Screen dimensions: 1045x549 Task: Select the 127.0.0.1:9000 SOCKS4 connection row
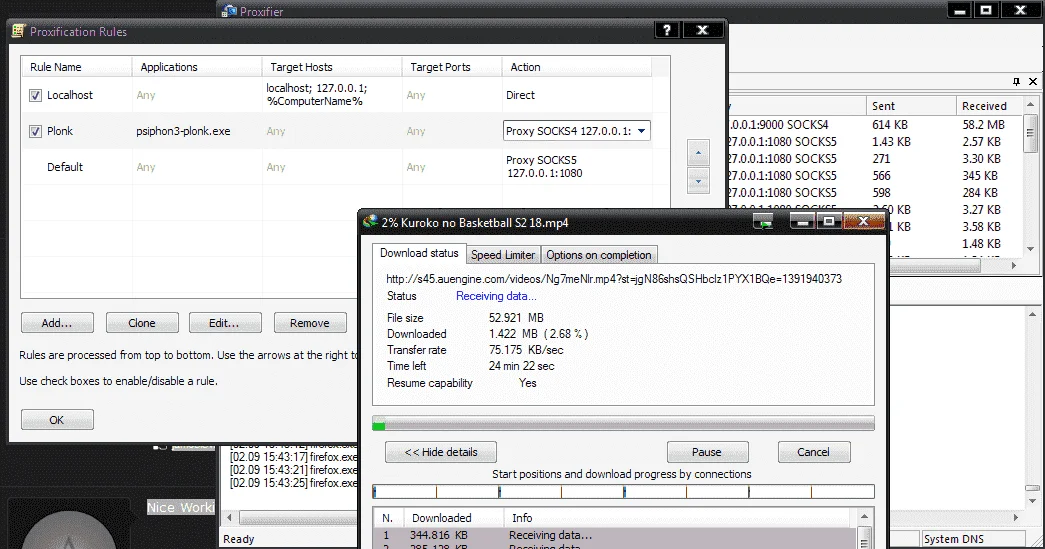pyautogui.click(x=874, y=125)
